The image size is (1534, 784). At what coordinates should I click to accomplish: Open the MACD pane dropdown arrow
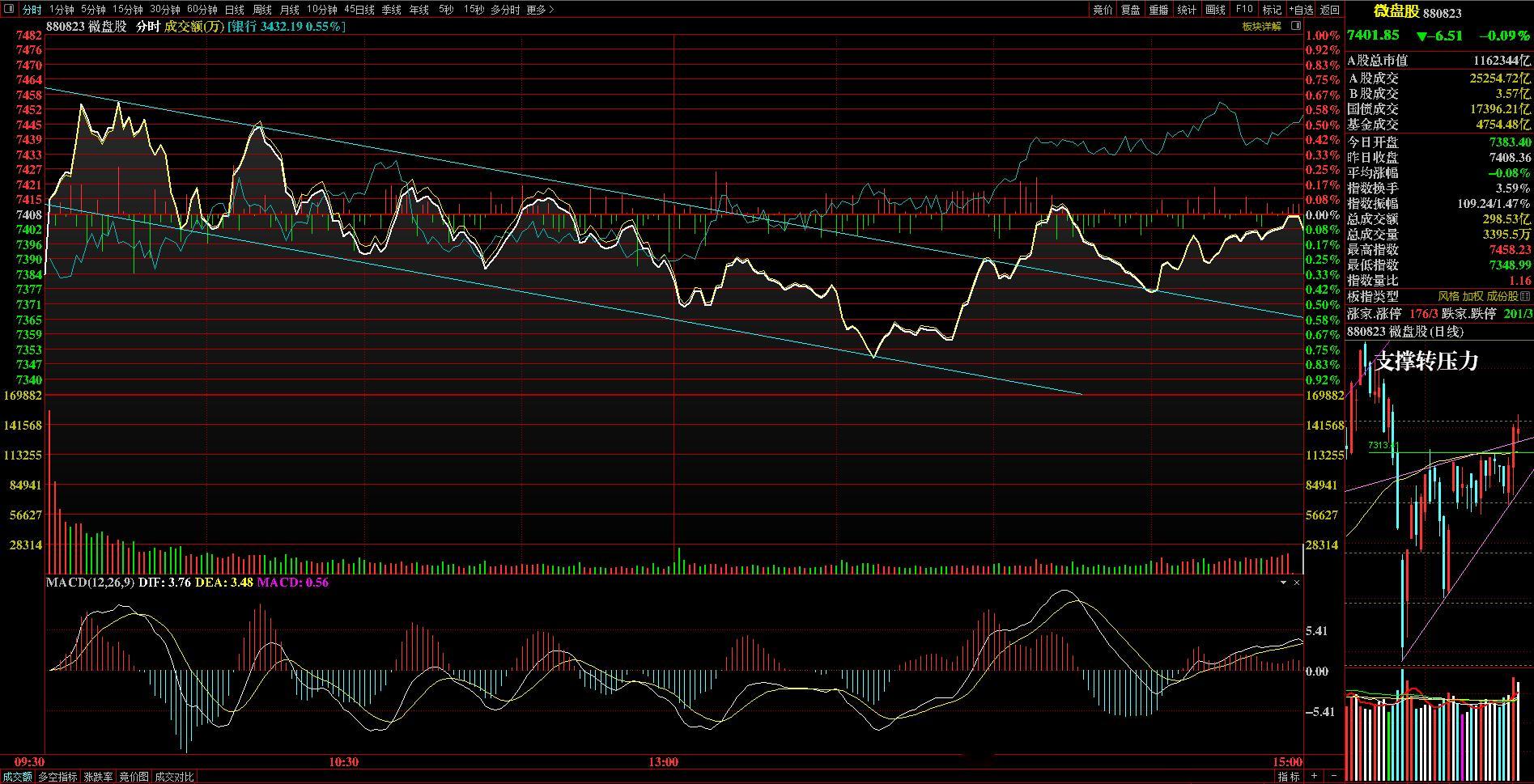(x=1283, y=583)
